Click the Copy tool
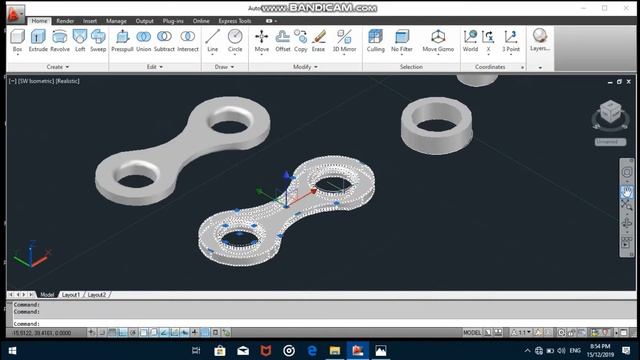The height and width of the screenshot is (360, 640). (301, 40)
